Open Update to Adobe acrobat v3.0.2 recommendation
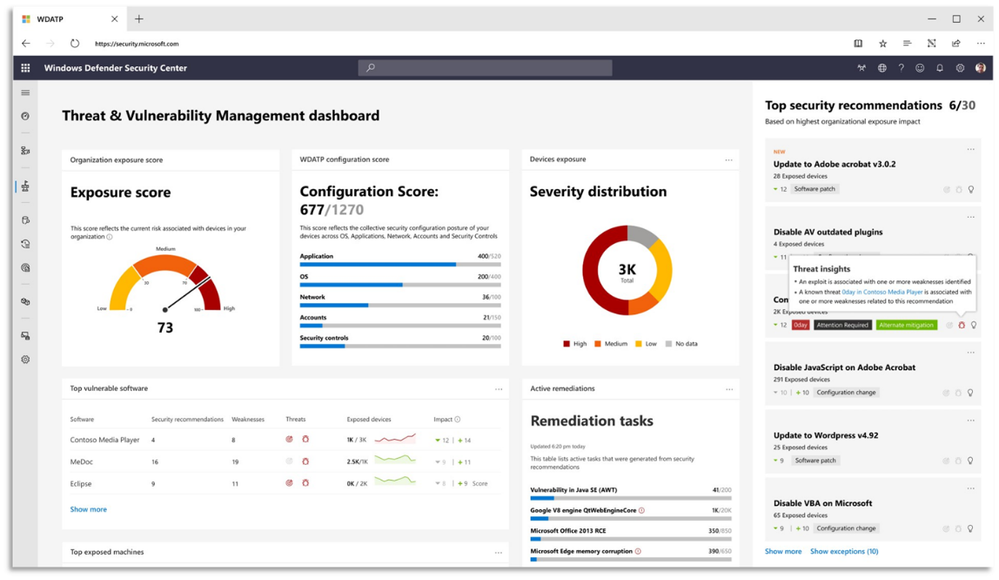This screenshot has height=580, width=999. (x=834, y=164)
